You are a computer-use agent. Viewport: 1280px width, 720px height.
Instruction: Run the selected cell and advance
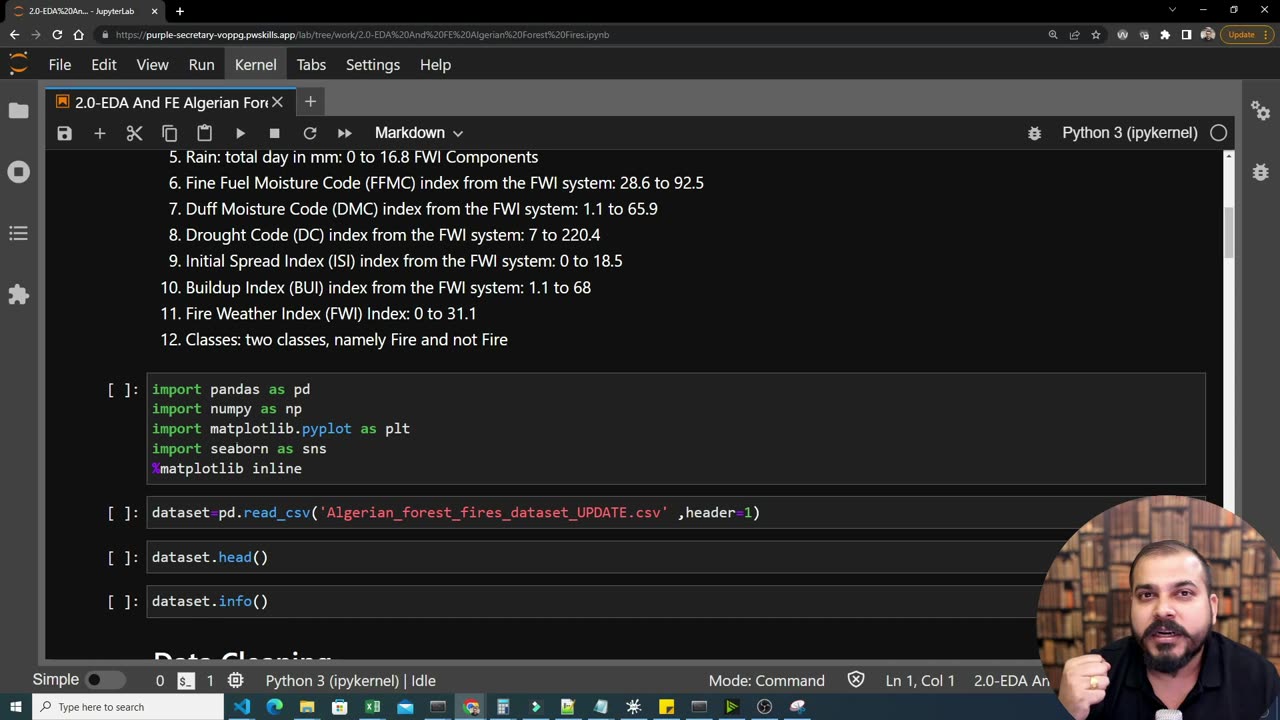240,133
